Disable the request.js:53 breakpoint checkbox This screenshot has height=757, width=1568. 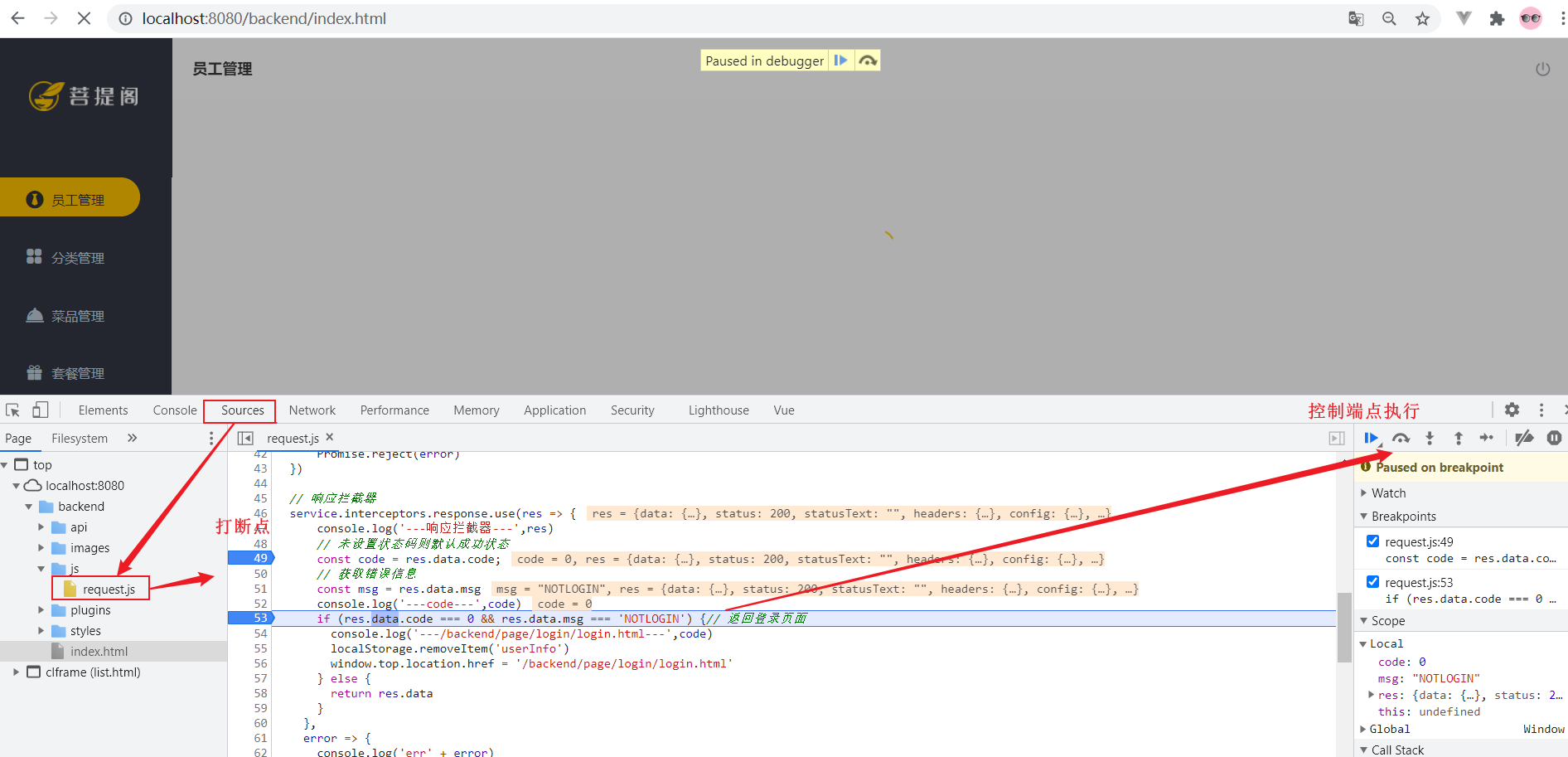(1372, 582)
